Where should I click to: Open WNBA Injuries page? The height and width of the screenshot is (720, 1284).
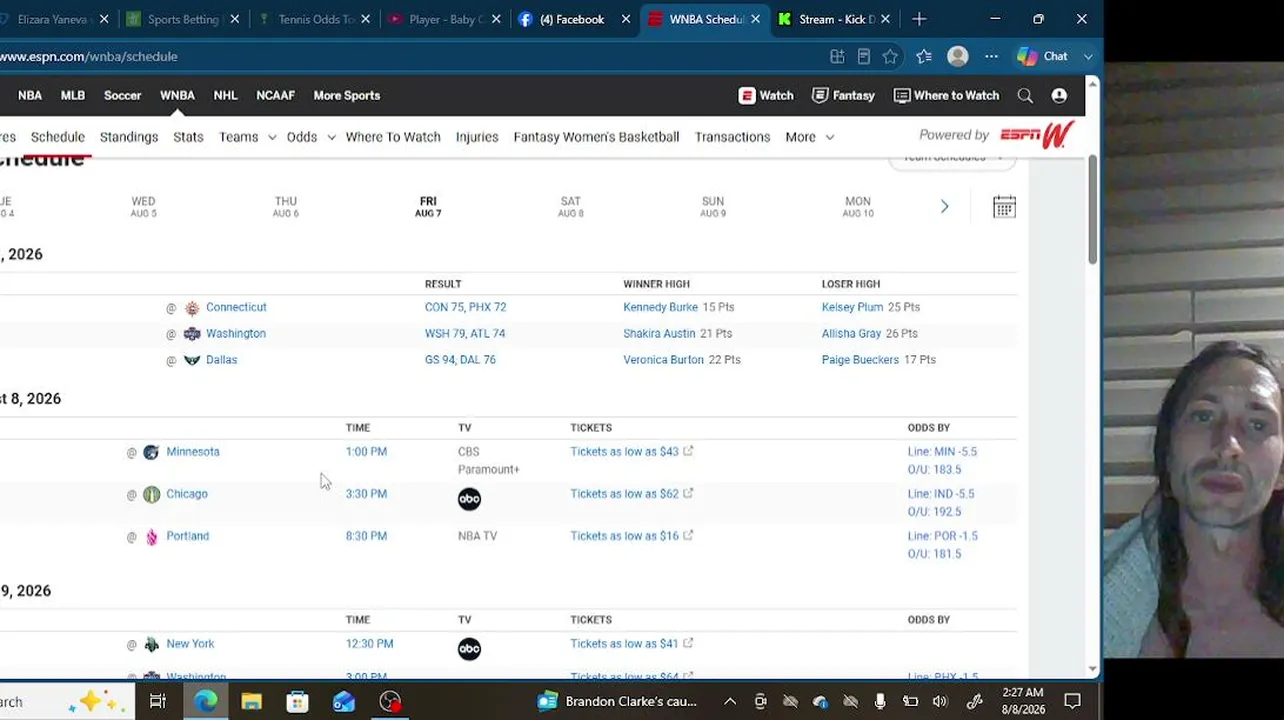pyautogui.click(x=477, y=137)
